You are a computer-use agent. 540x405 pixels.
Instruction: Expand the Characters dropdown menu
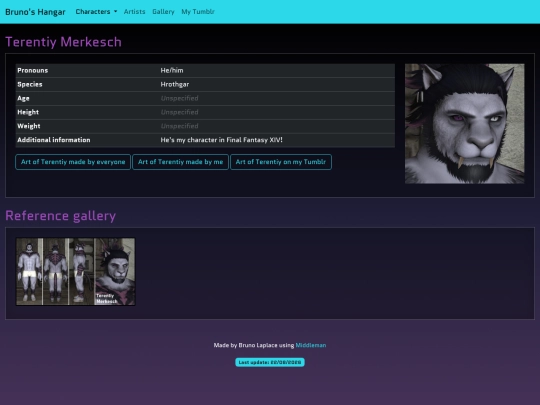click(x=96, y=12)
